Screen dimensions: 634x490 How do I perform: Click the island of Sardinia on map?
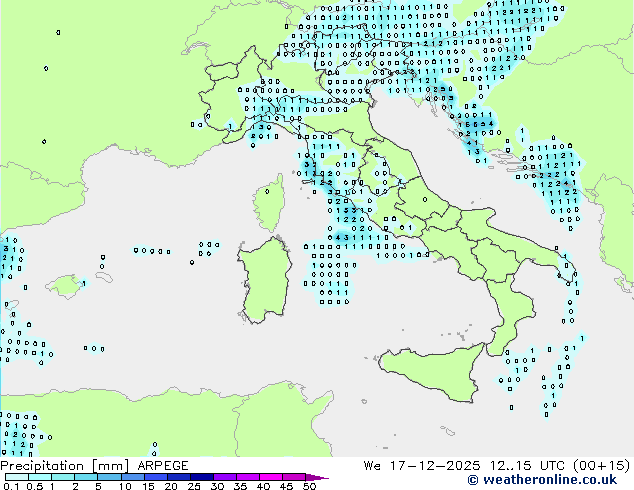pos(265,280)
